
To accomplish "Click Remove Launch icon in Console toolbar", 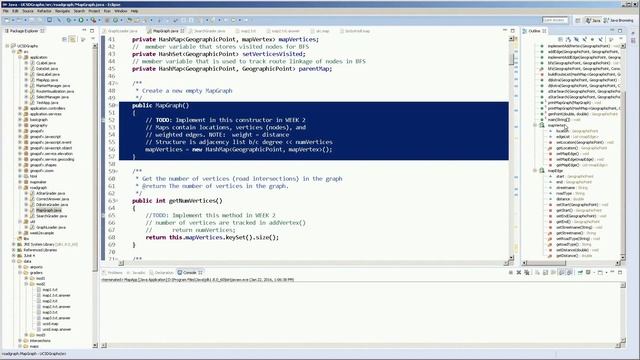I will coord(519,272).
